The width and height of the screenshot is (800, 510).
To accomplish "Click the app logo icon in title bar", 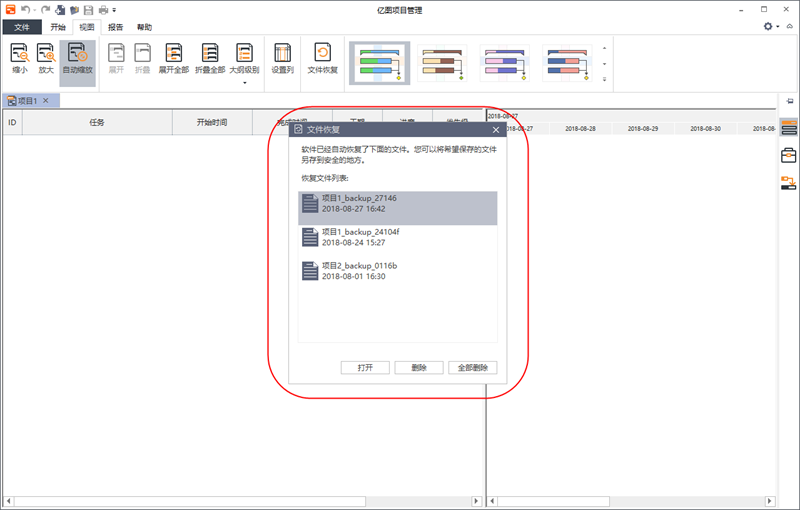I will pos(10,9).
